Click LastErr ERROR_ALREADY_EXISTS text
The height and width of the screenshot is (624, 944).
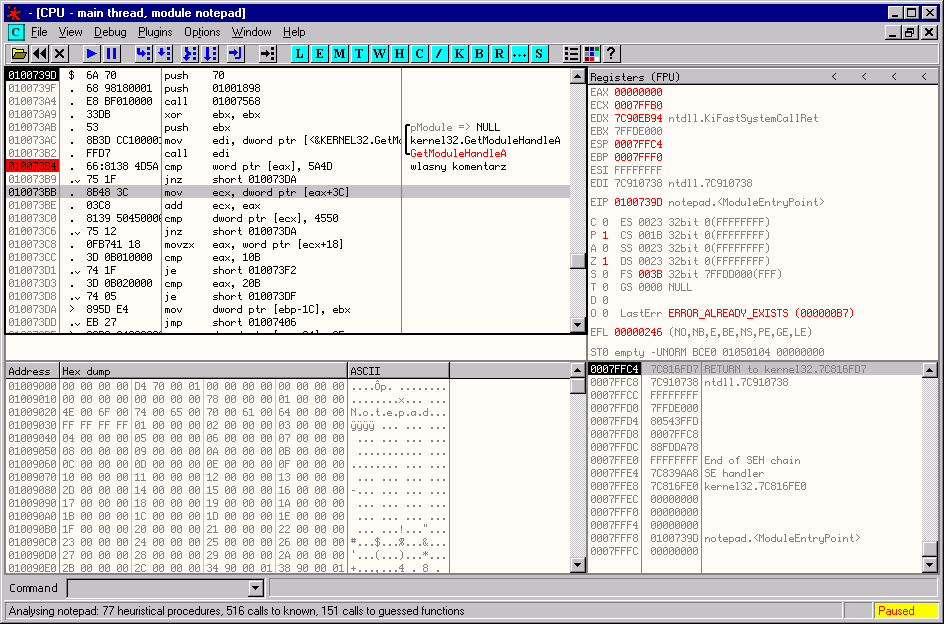pos(761,313)
